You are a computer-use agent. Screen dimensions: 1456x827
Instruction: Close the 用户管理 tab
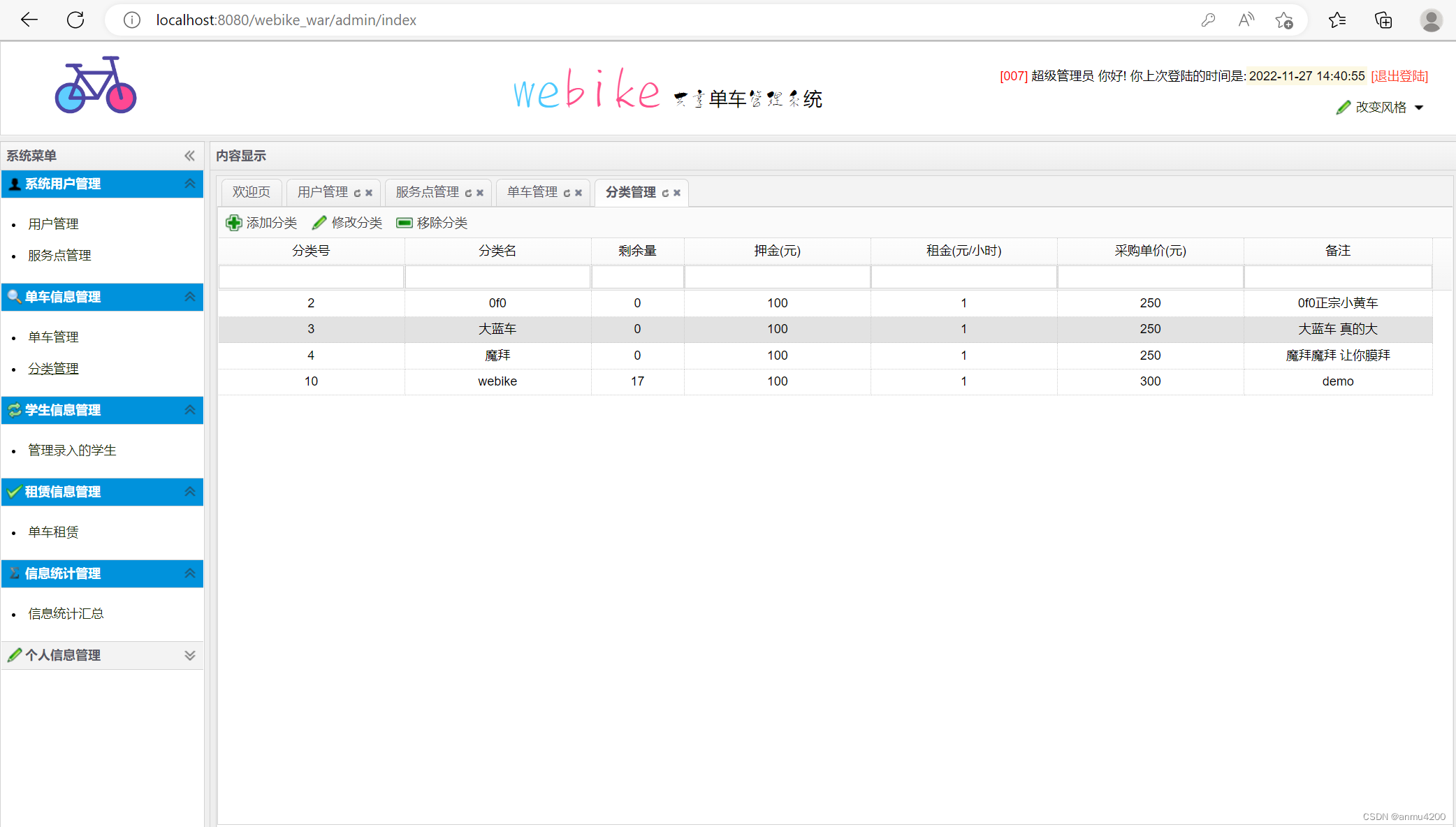coord(369,193)
